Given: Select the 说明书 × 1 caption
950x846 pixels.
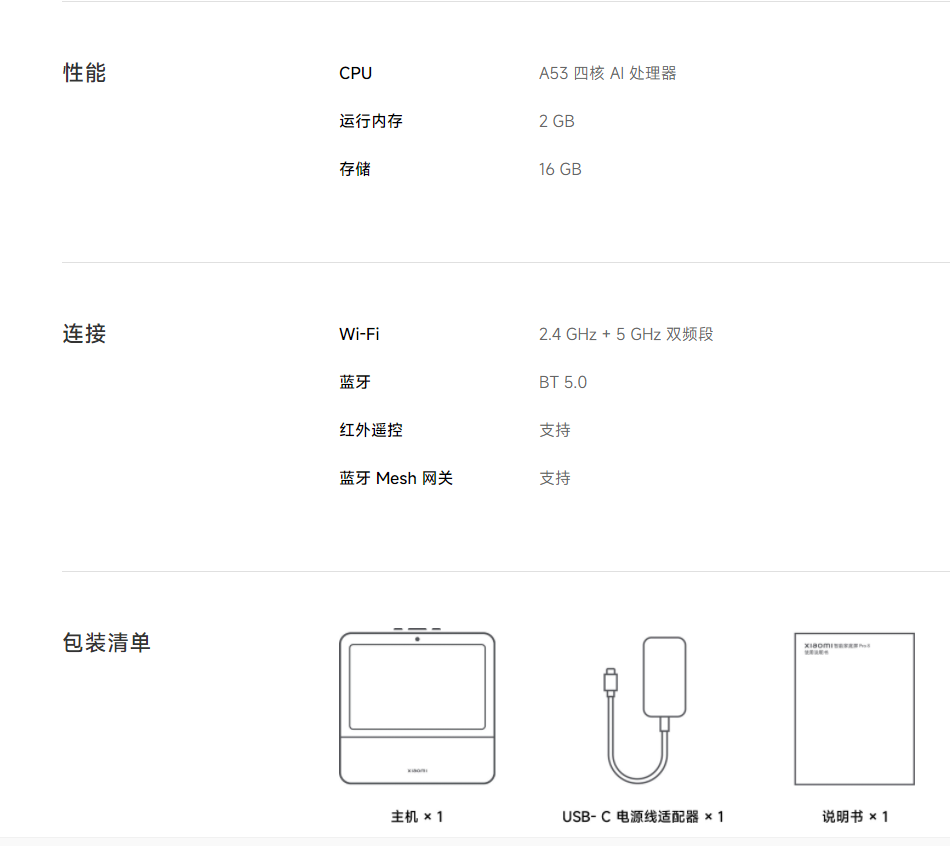Looking at the screenshot, I should coord(855,817).
